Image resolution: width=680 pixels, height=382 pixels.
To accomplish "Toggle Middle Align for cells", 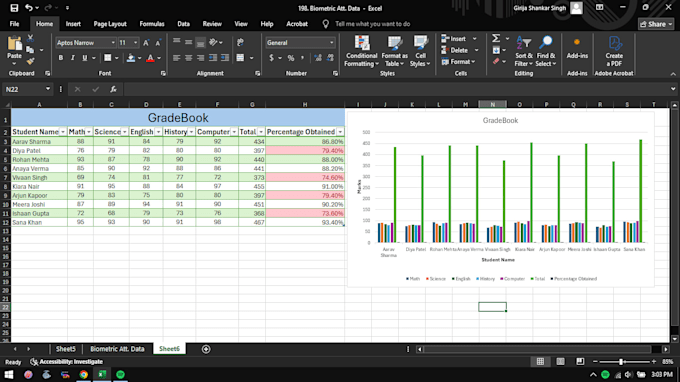I will [x=189, y=42].
